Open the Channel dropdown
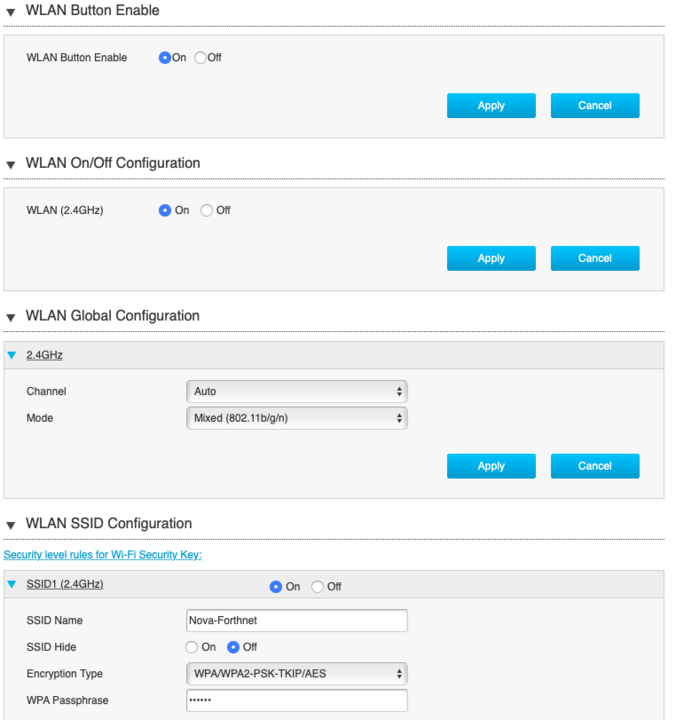The width and height of the screenshot is (676, 720). (x=297, y=391)
